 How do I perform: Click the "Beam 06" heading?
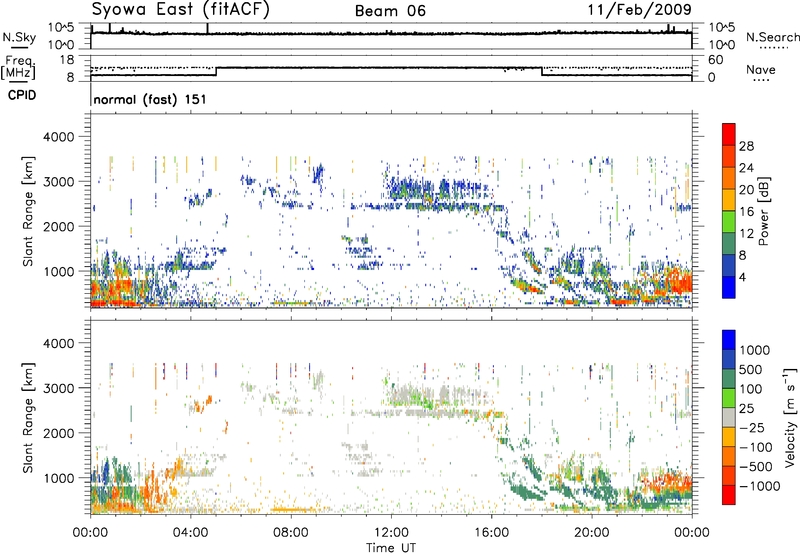coord(390,11)
